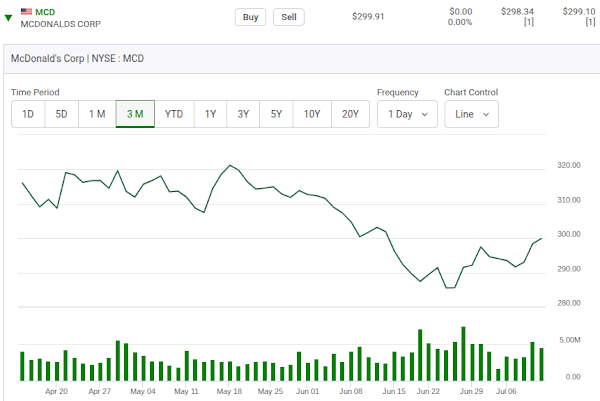Click the Jun 15 date axis label
Image resolution: width=600 pixels, height=401 pixels.
coord(394,391)
